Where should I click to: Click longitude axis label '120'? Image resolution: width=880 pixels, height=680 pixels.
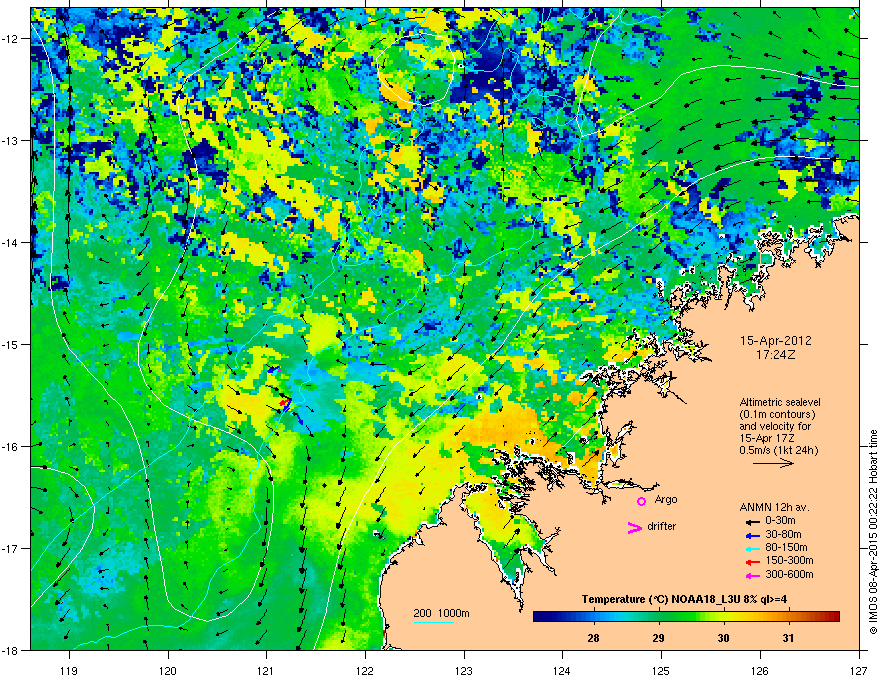point(168,670)
